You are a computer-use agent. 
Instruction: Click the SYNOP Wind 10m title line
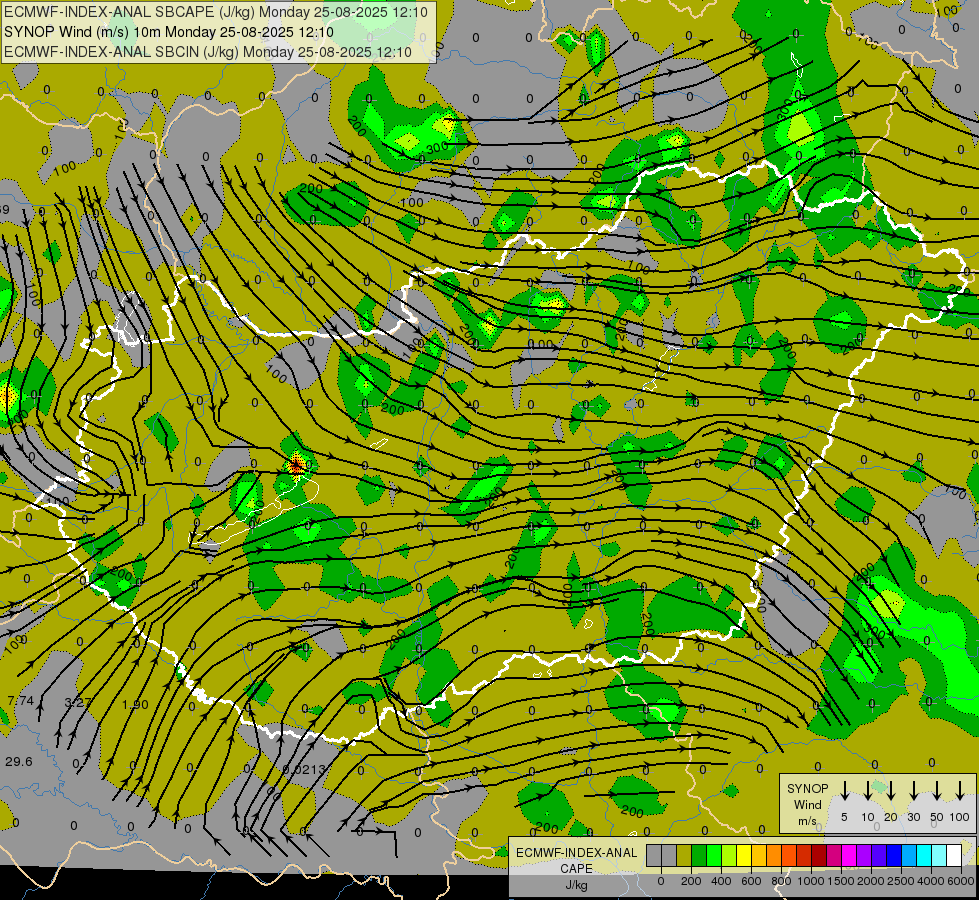pyautogui.click(x=169, y=32)
